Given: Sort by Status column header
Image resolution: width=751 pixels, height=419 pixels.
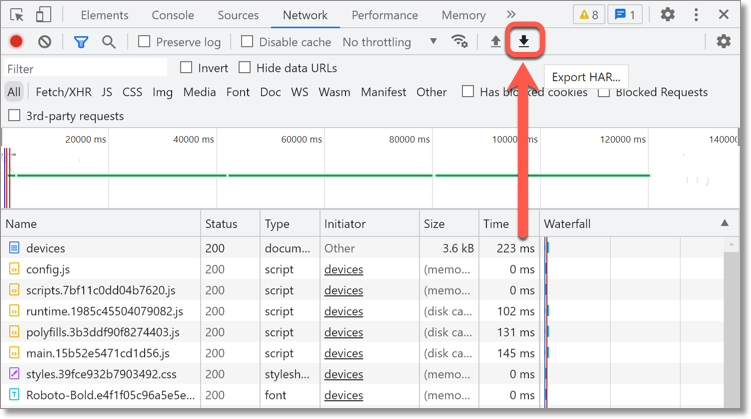Looking at the screenshot, I should 230,224.
